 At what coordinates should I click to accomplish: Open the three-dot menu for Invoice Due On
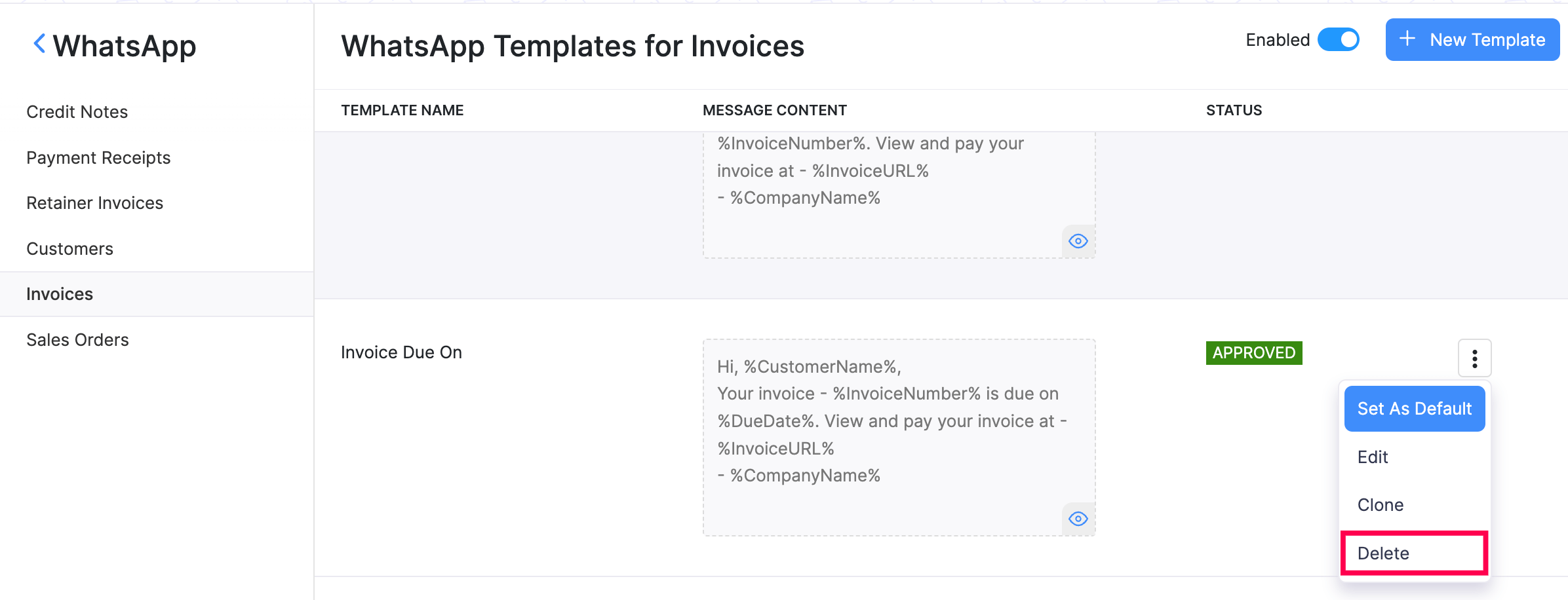click(1474, 358)
